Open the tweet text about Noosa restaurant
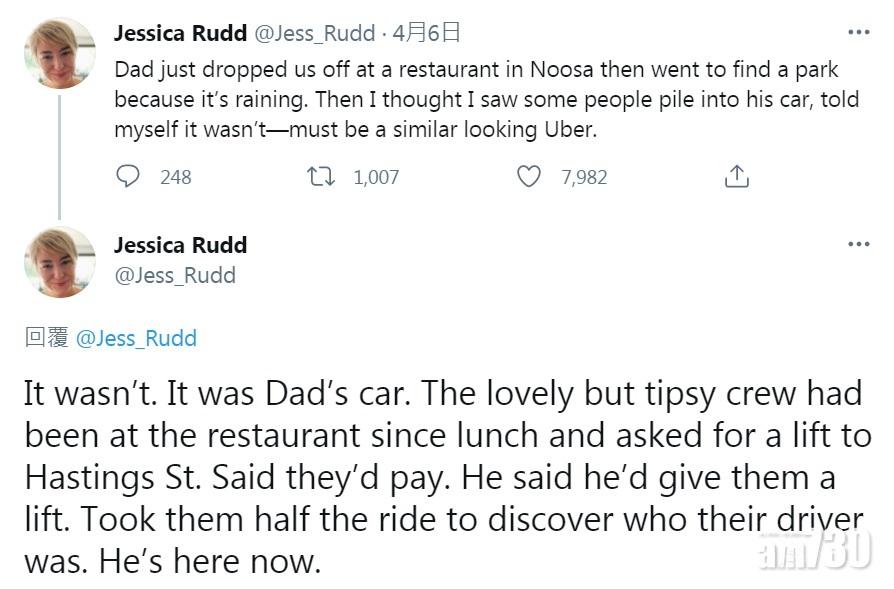Viewport: 894px width, 589px height. click(480, 100)
